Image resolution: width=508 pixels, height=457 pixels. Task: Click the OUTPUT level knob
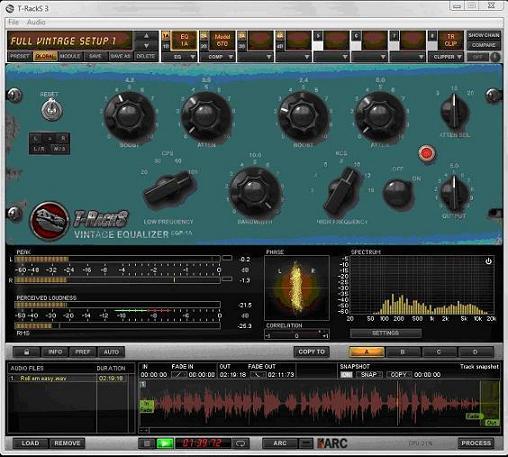(454, 193)
